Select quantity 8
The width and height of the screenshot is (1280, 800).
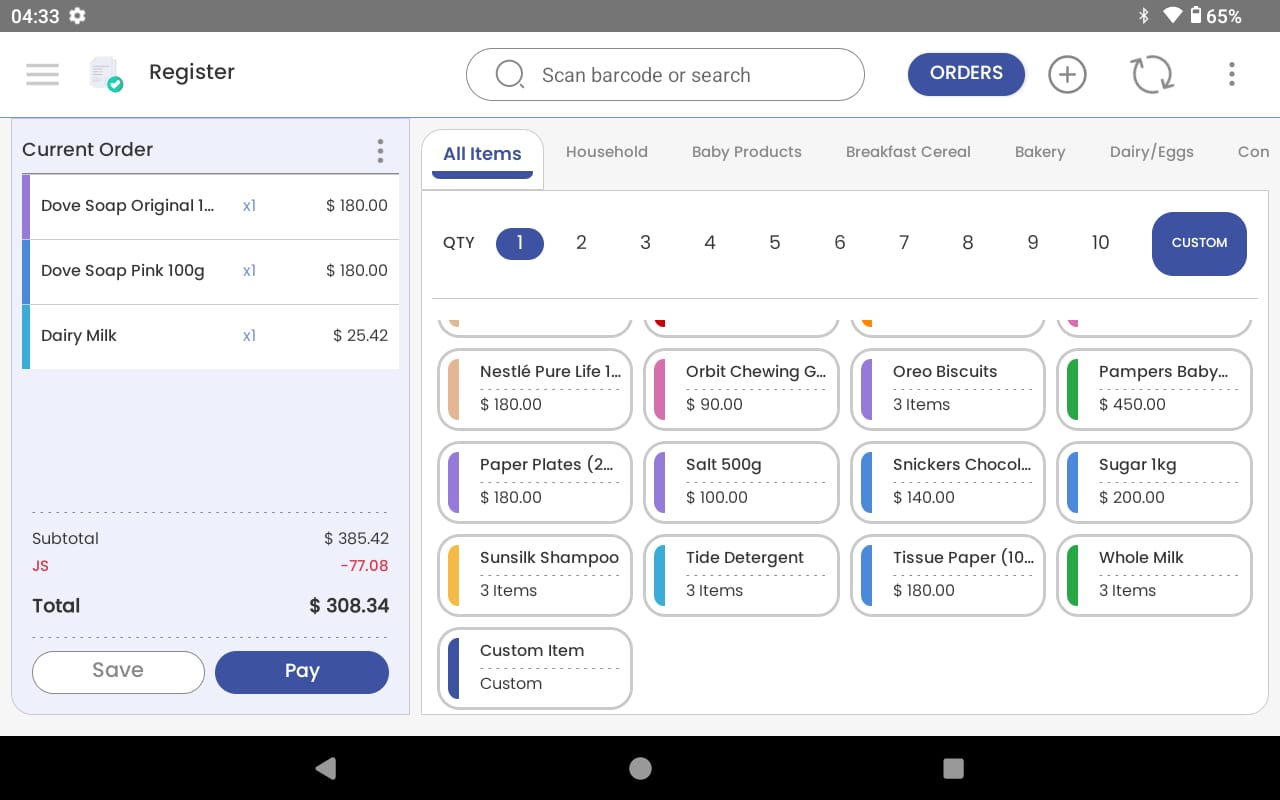tap(968, 243)
